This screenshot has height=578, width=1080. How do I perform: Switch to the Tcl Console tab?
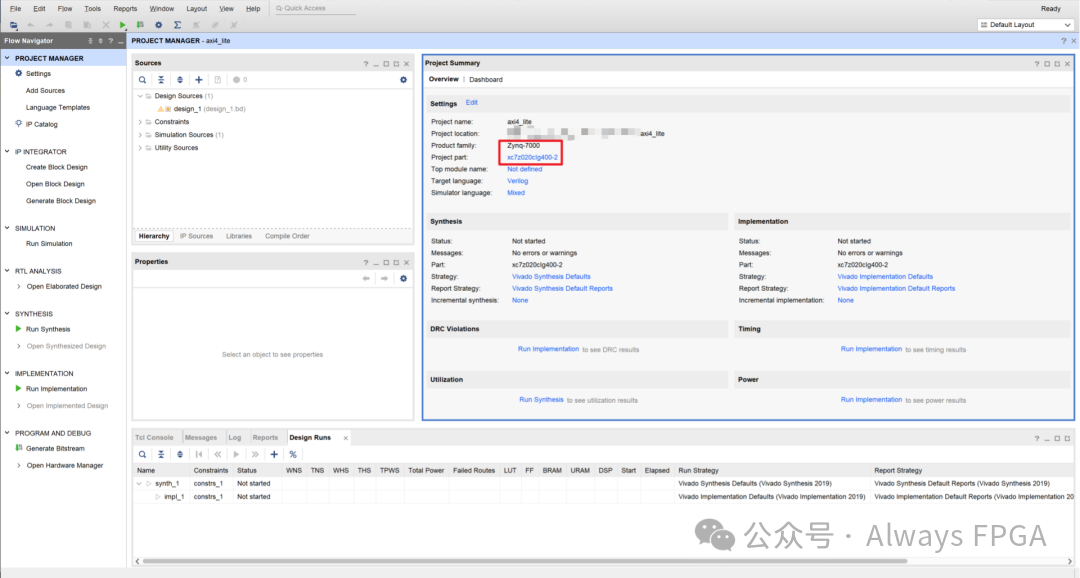(154, 437)
